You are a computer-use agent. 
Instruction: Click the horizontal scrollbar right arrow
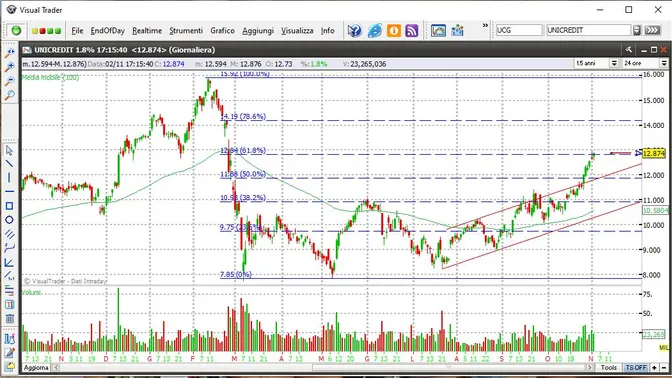click(590, 368)
